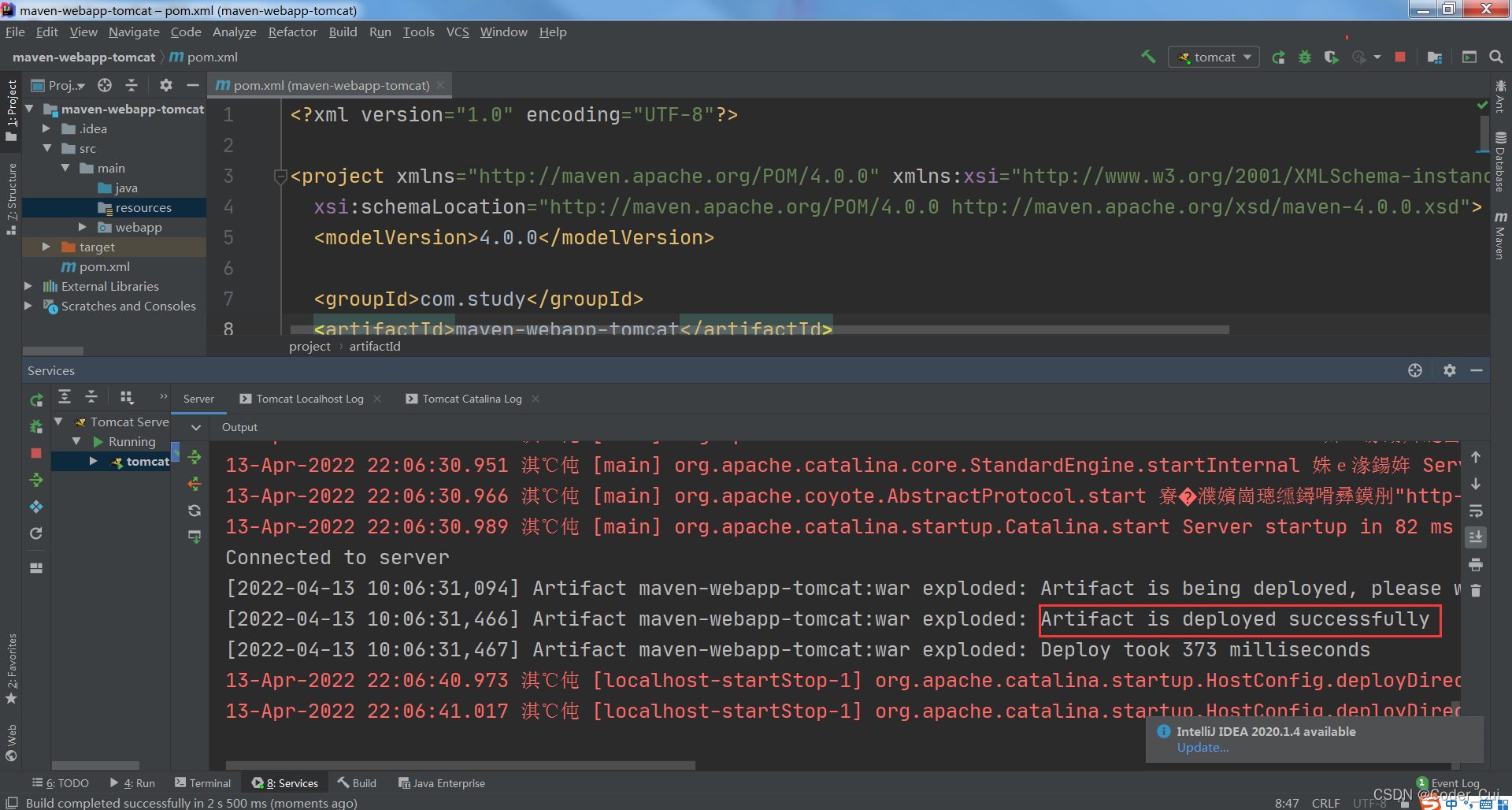The image size is (1512, 810).
Task: Run tomcat with Coverage shield icon
Action: (x=1331, y=57)
